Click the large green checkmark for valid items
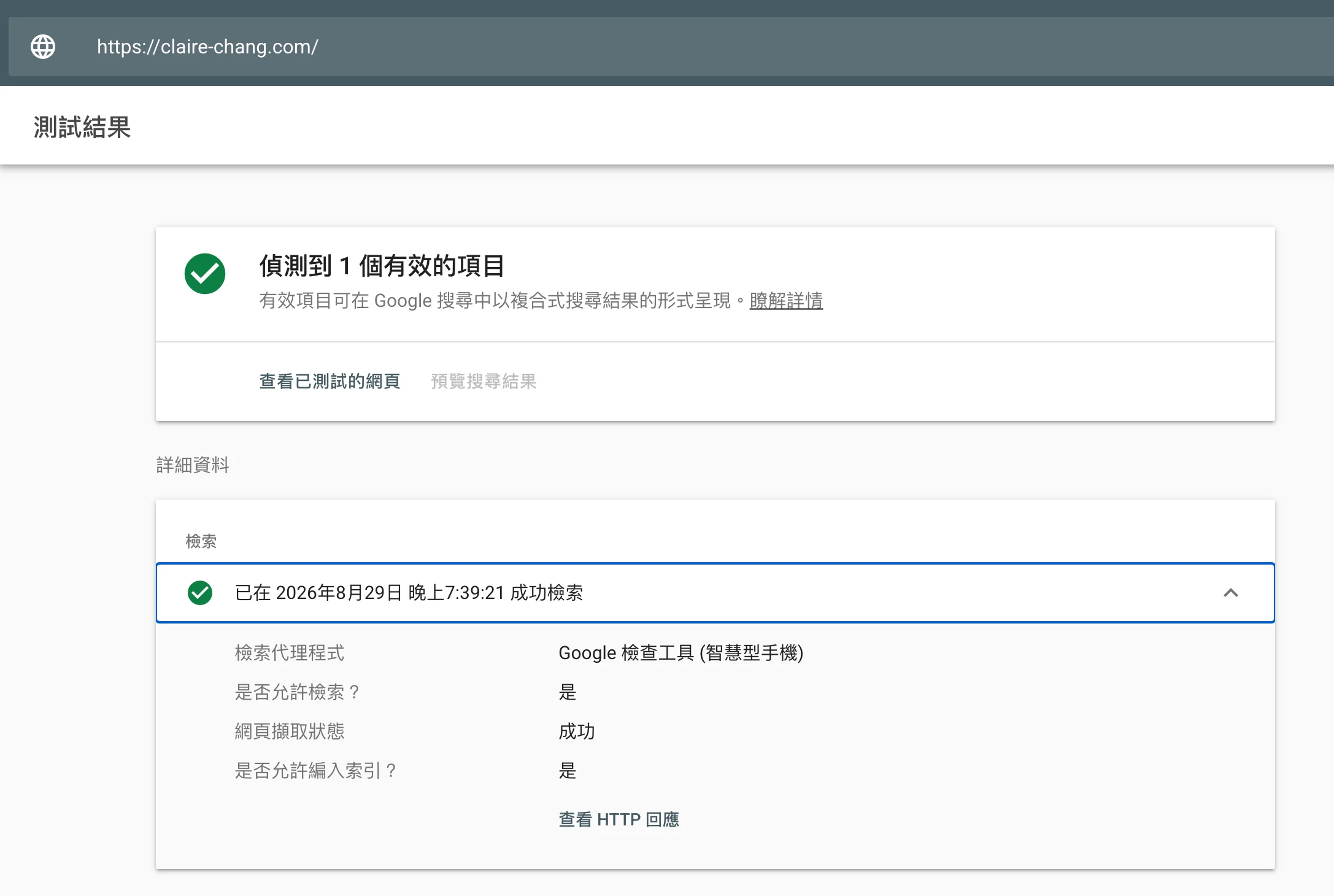Image resolution: width=1334 pixels, height=896 pixels. (x=205, y=274)
